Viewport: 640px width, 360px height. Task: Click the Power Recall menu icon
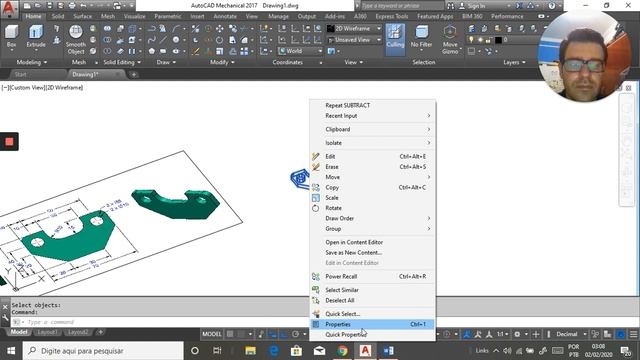pos(316,276)
